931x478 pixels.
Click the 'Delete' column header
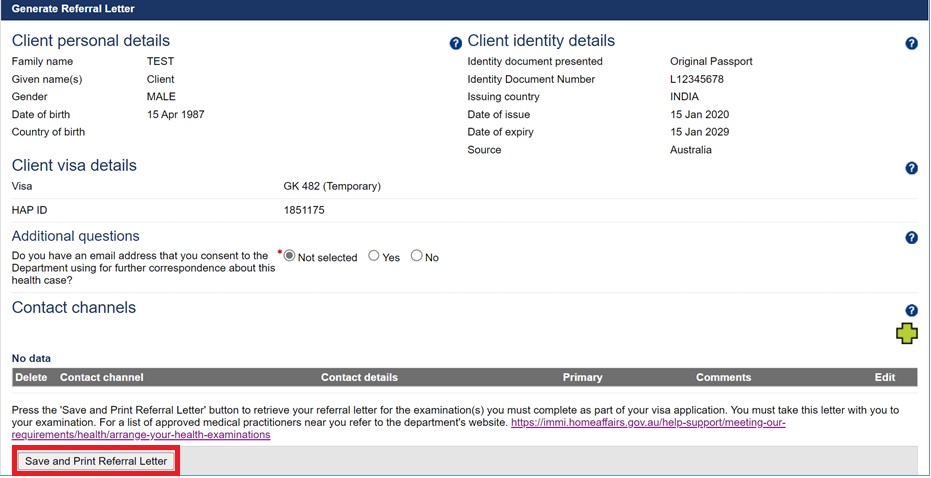pyautogui.click(x=31, y=377)
